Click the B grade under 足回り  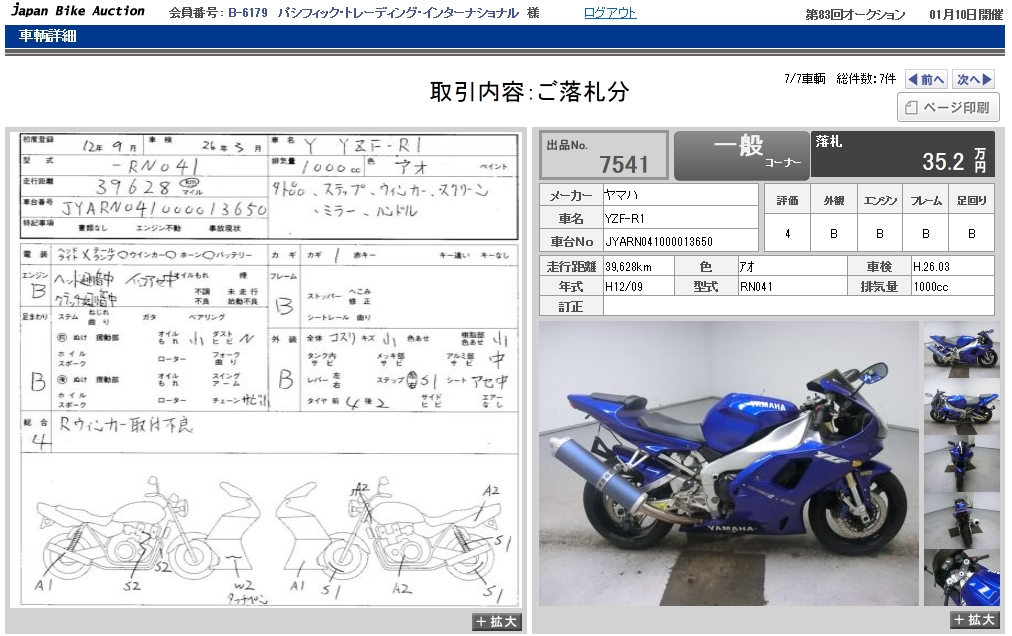point(971,234)
